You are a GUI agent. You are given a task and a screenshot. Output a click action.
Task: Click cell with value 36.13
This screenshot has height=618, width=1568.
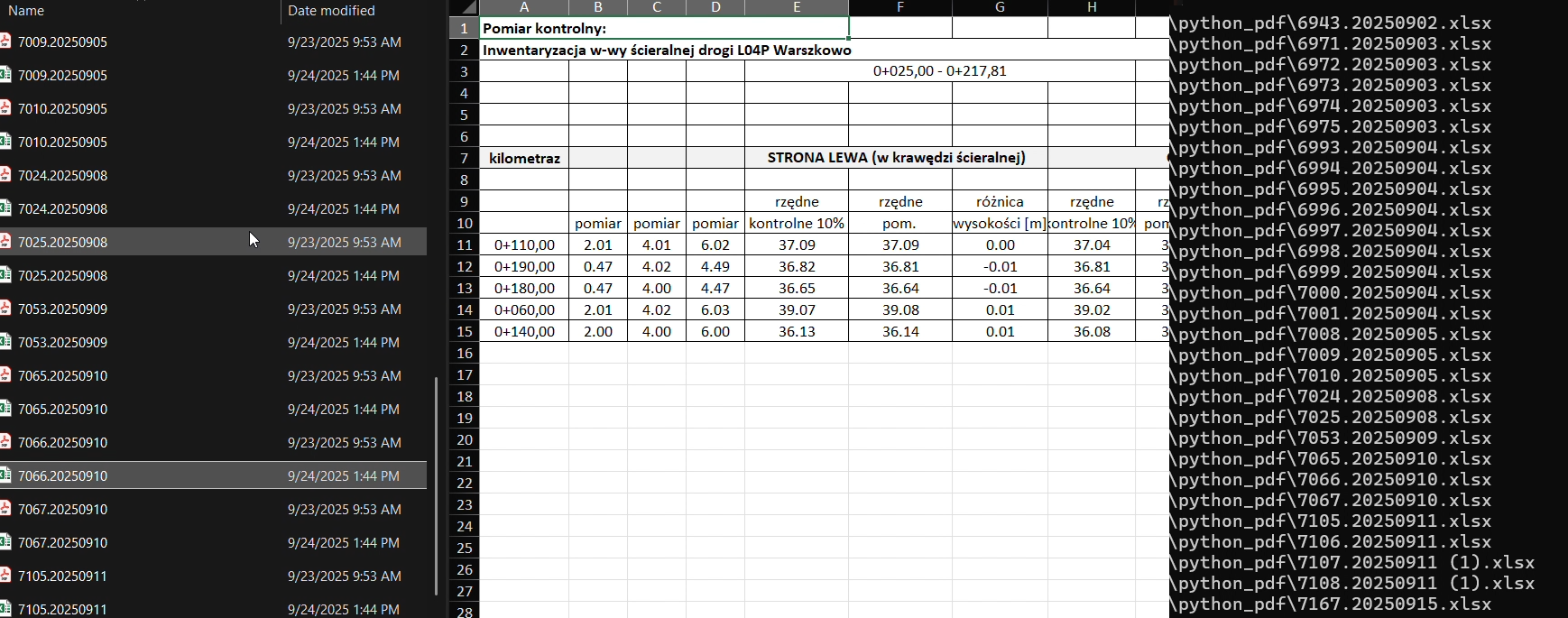tap(797, 331)
